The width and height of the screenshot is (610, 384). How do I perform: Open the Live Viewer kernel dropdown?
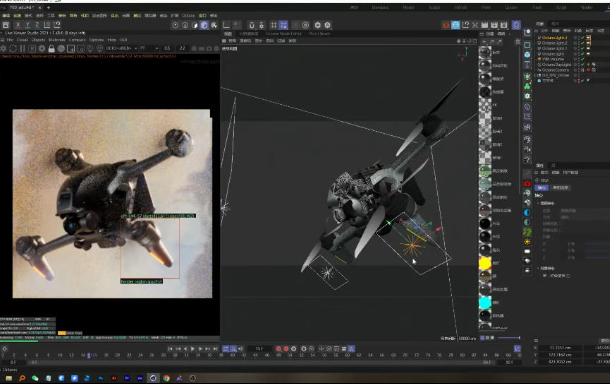pyautogui.click(x=121, y=48)
